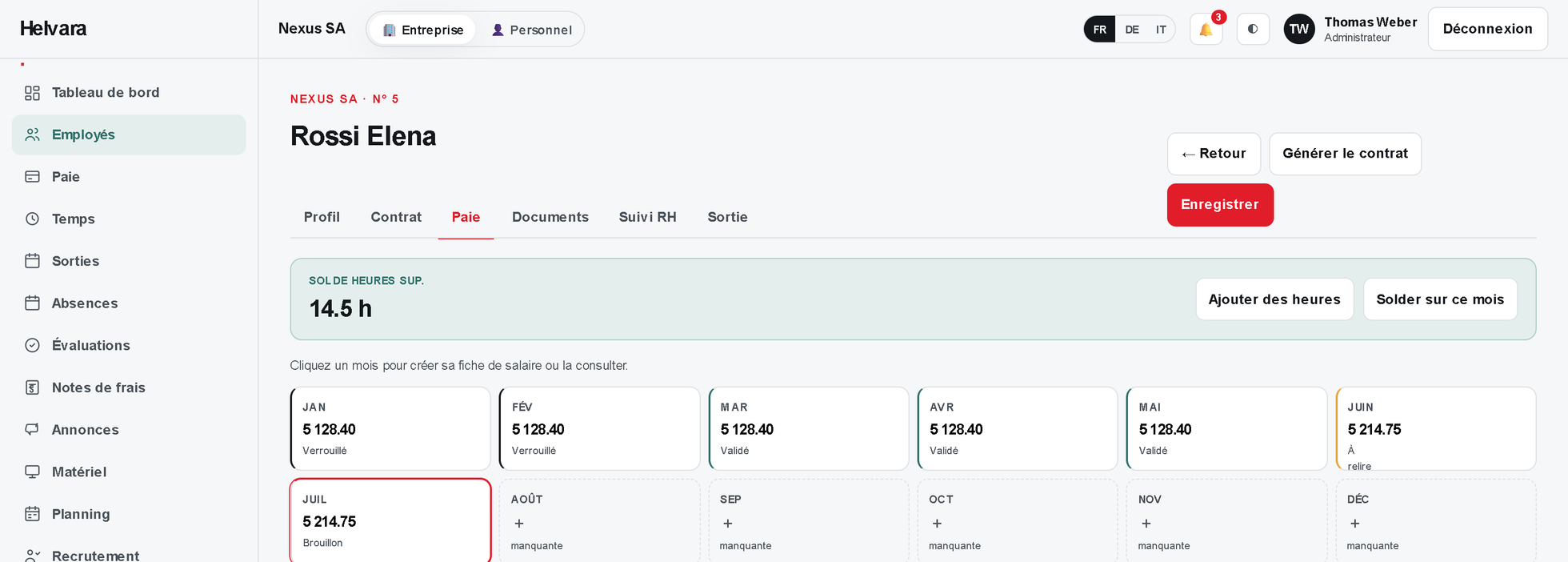Click the NEXUS SA · N° 5 label

tap(344, 99)
